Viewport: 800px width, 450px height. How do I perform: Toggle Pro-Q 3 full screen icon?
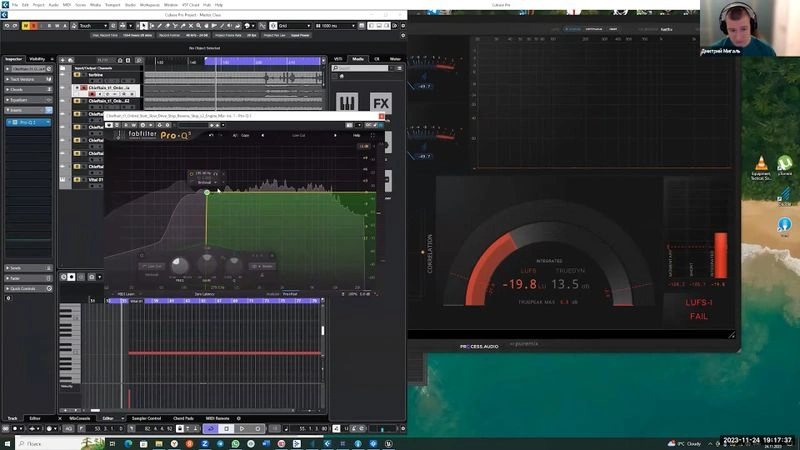[372, 135]
